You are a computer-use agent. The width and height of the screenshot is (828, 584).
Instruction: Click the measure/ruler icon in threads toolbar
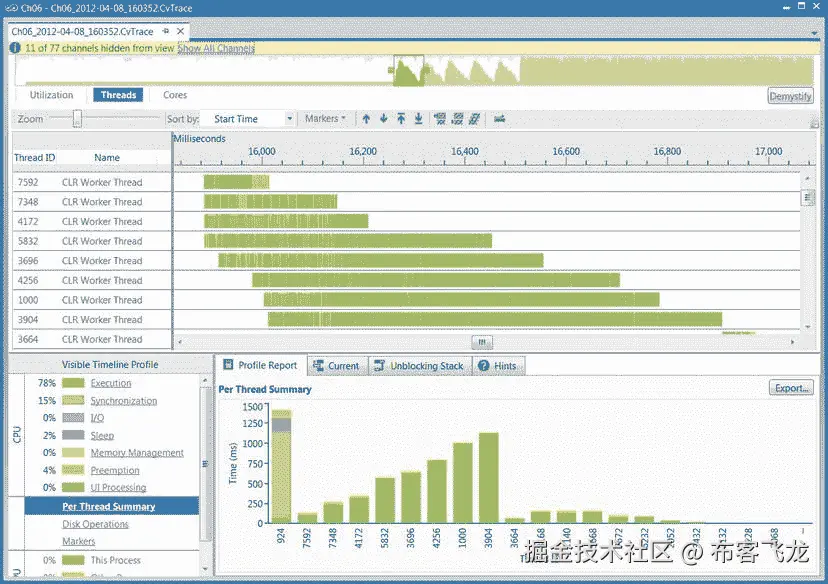point(500,119)
